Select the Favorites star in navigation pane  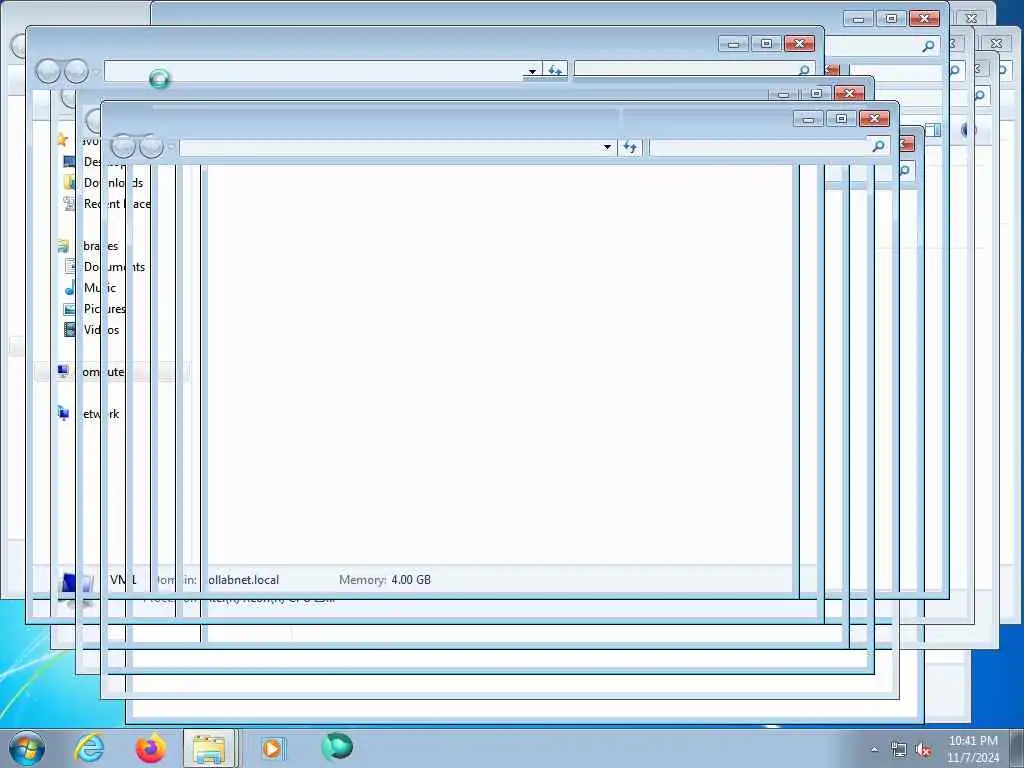[x=62, y=140]
